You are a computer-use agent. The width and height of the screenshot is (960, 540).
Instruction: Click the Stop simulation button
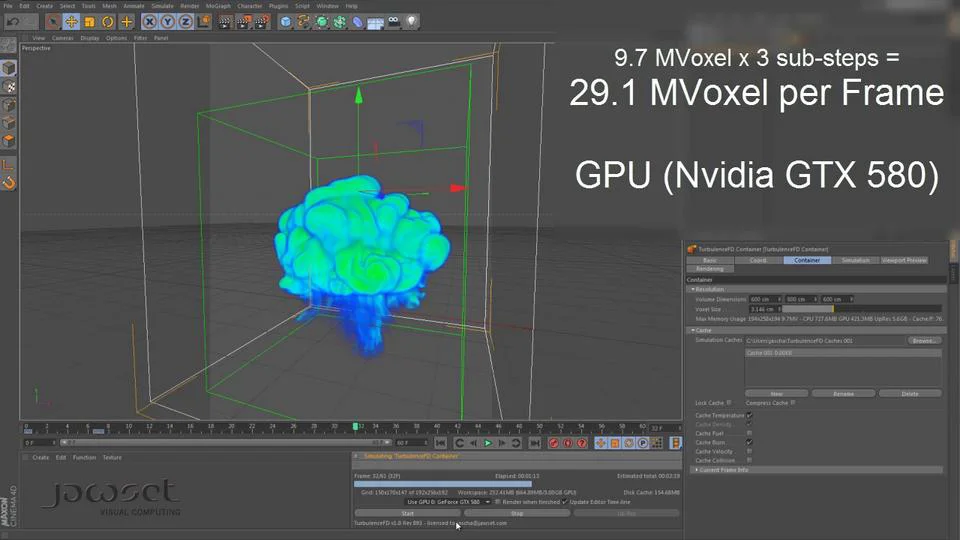(x=517, y=513)
